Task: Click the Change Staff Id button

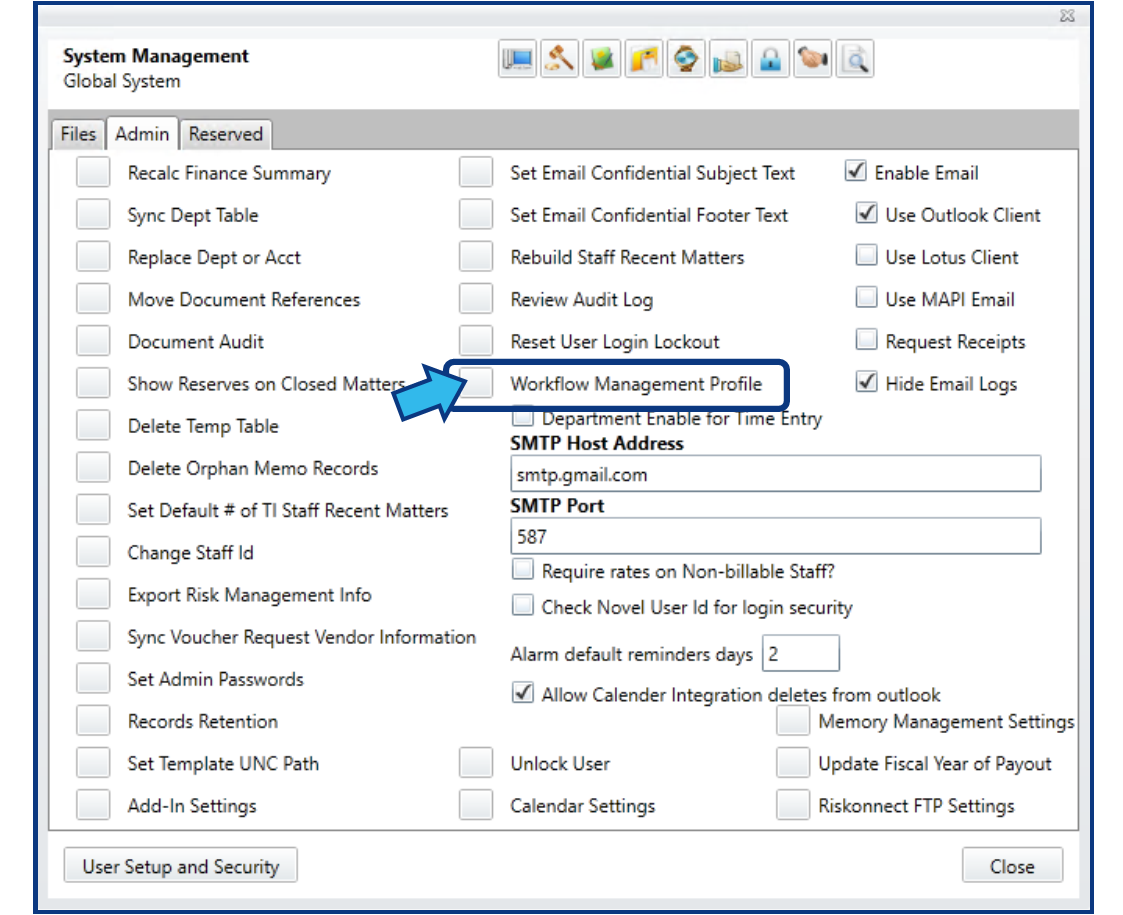Action: 93,552
